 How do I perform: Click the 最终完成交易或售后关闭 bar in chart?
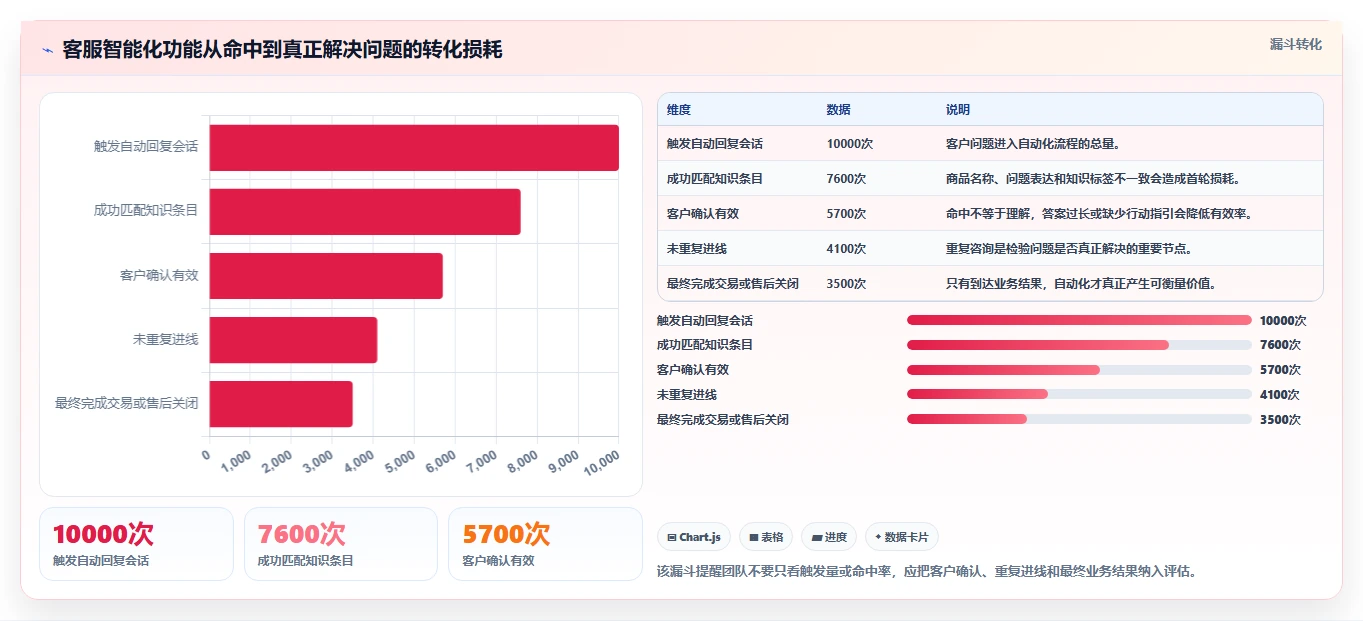tap(281, 404)
